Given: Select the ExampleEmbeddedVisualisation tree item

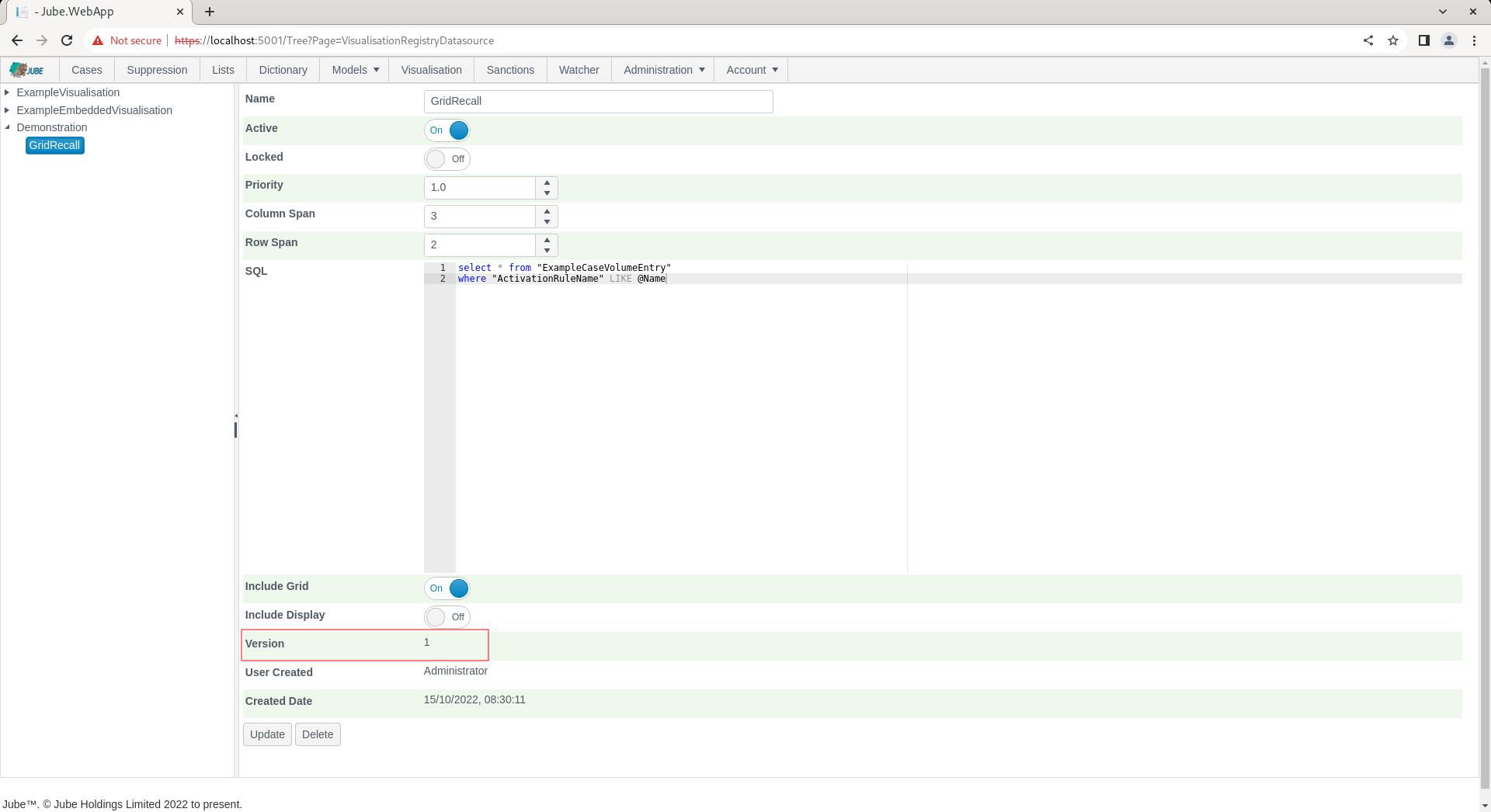Looking at the screenshot, I should pos(95,110).
